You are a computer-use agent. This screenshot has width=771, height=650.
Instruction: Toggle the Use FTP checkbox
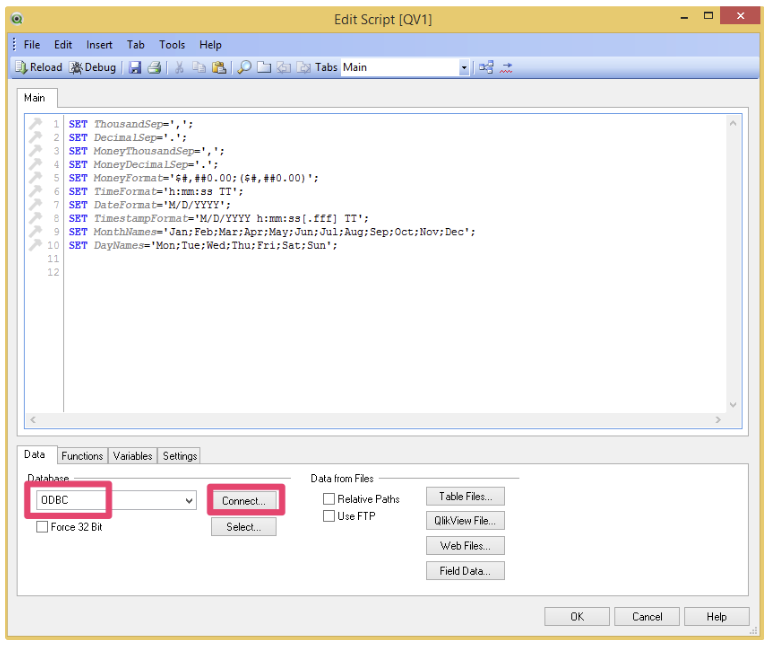[x=329, y=516]
